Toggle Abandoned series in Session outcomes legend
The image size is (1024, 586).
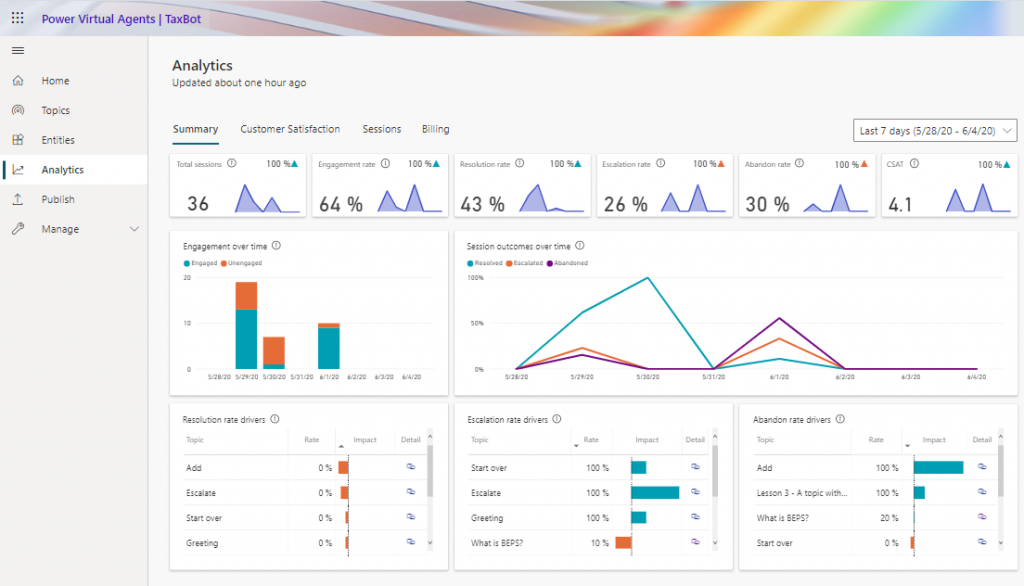point(568,263)
